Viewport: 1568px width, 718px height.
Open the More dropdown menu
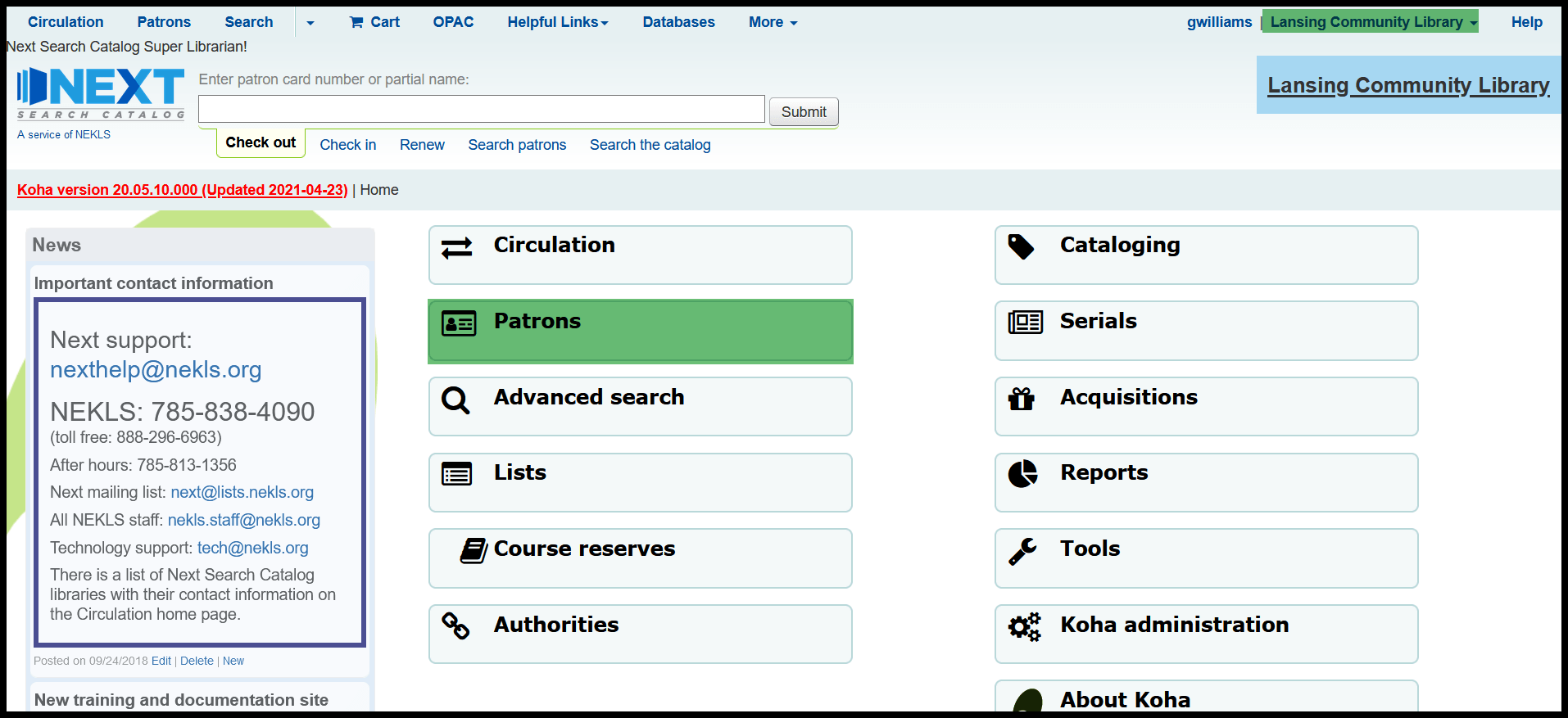(773, 22)
